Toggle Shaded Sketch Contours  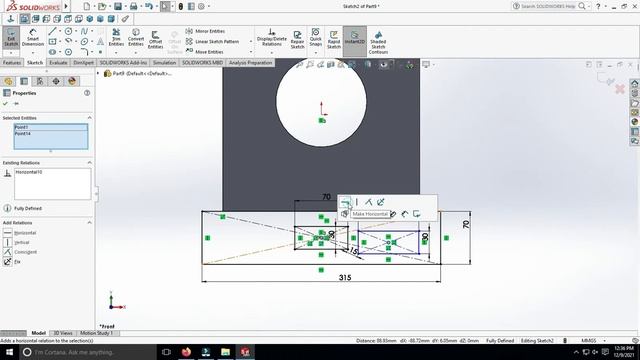click(378, 42)
